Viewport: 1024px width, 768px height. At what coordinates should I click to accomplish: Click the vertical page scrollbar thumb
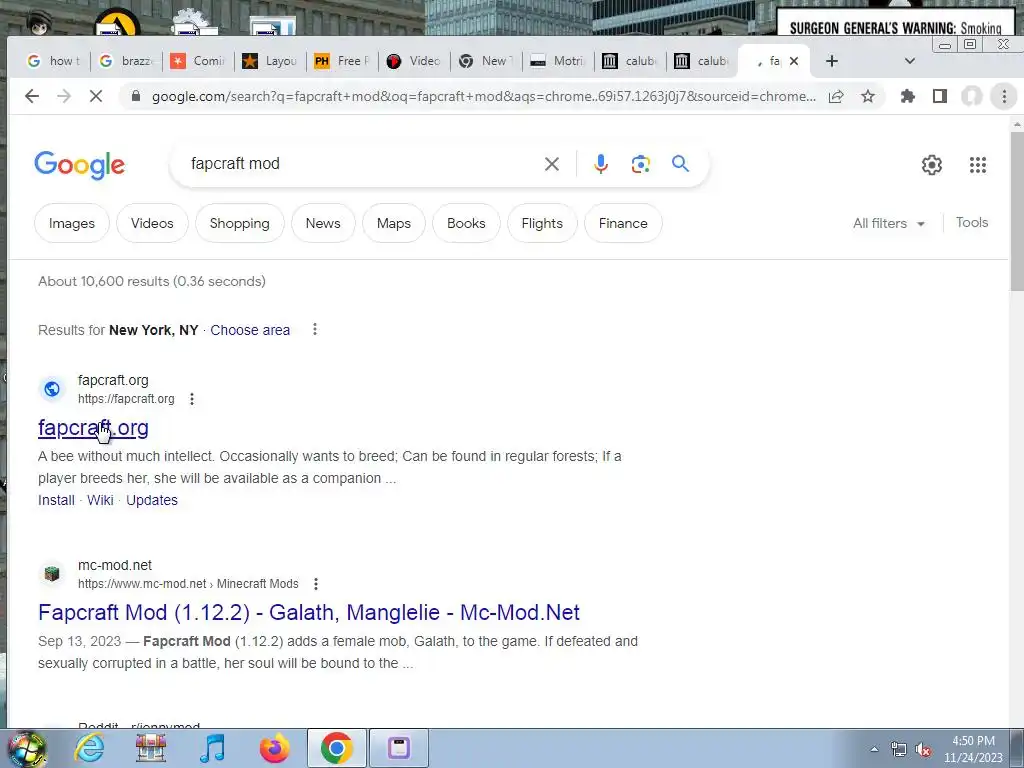(1017, 211)
